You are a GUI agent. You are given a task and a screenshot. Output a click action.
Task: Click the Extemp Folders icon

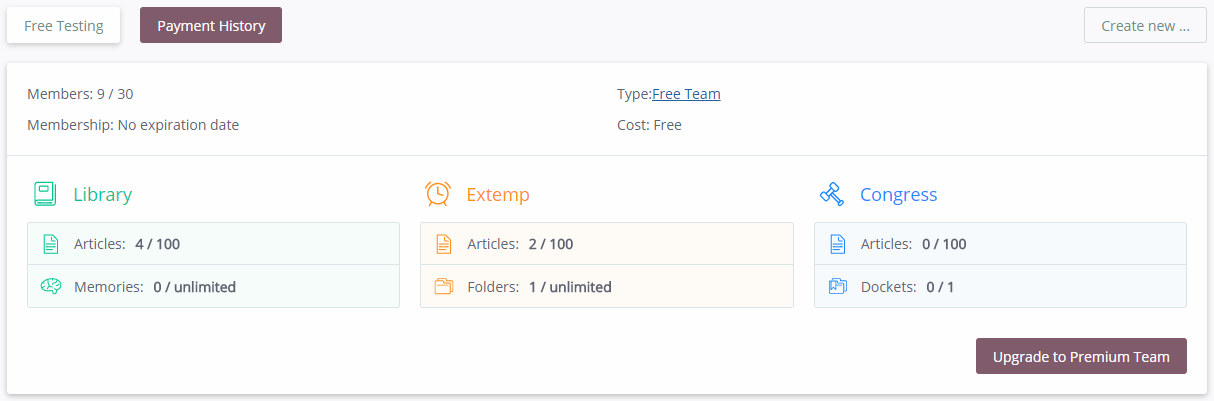pyautogui.click(x=445, y=287)
